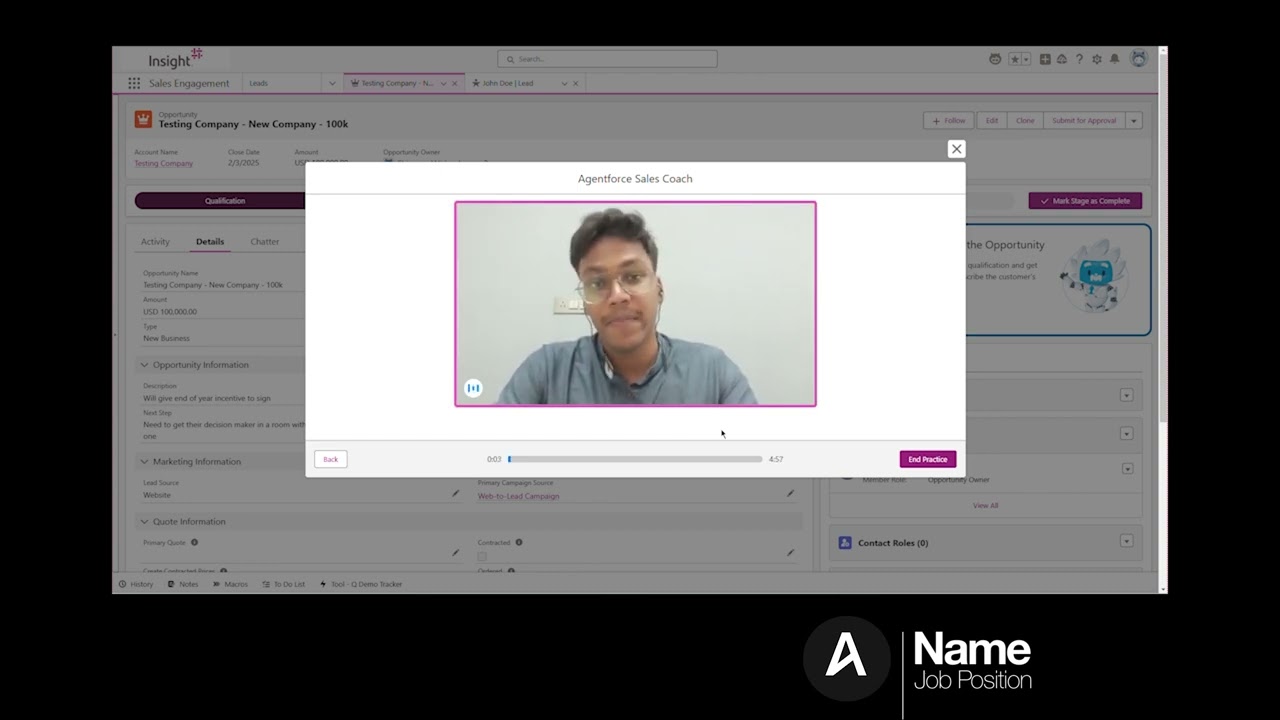This screenshot has width=1280, height=720.
Task: Click the Edit record button
Action: pyautogui.click(x=992, y=120)
